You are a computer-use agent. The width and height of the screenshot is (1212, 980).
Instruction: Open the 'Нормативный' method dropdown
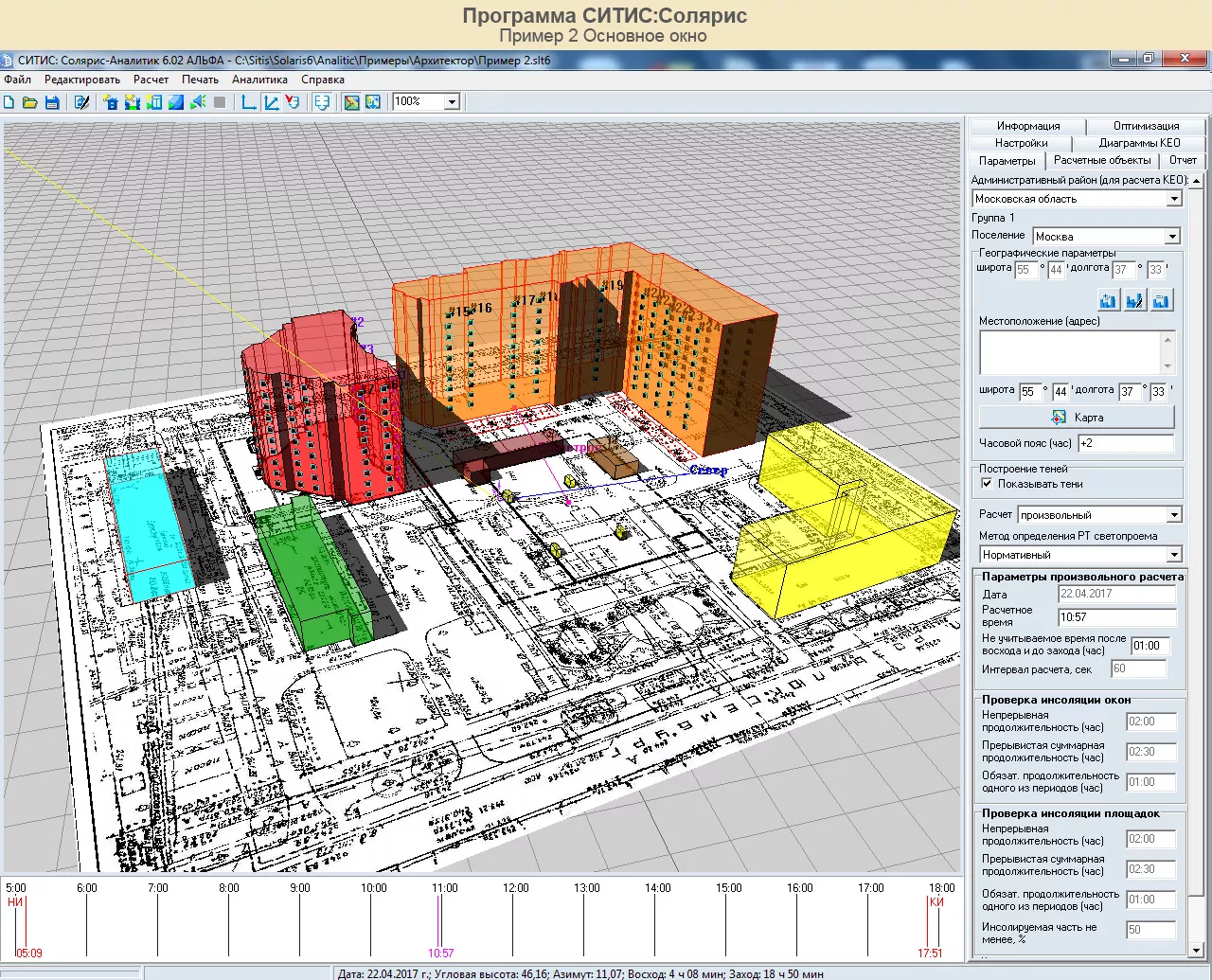click(x=1174, y=555)
